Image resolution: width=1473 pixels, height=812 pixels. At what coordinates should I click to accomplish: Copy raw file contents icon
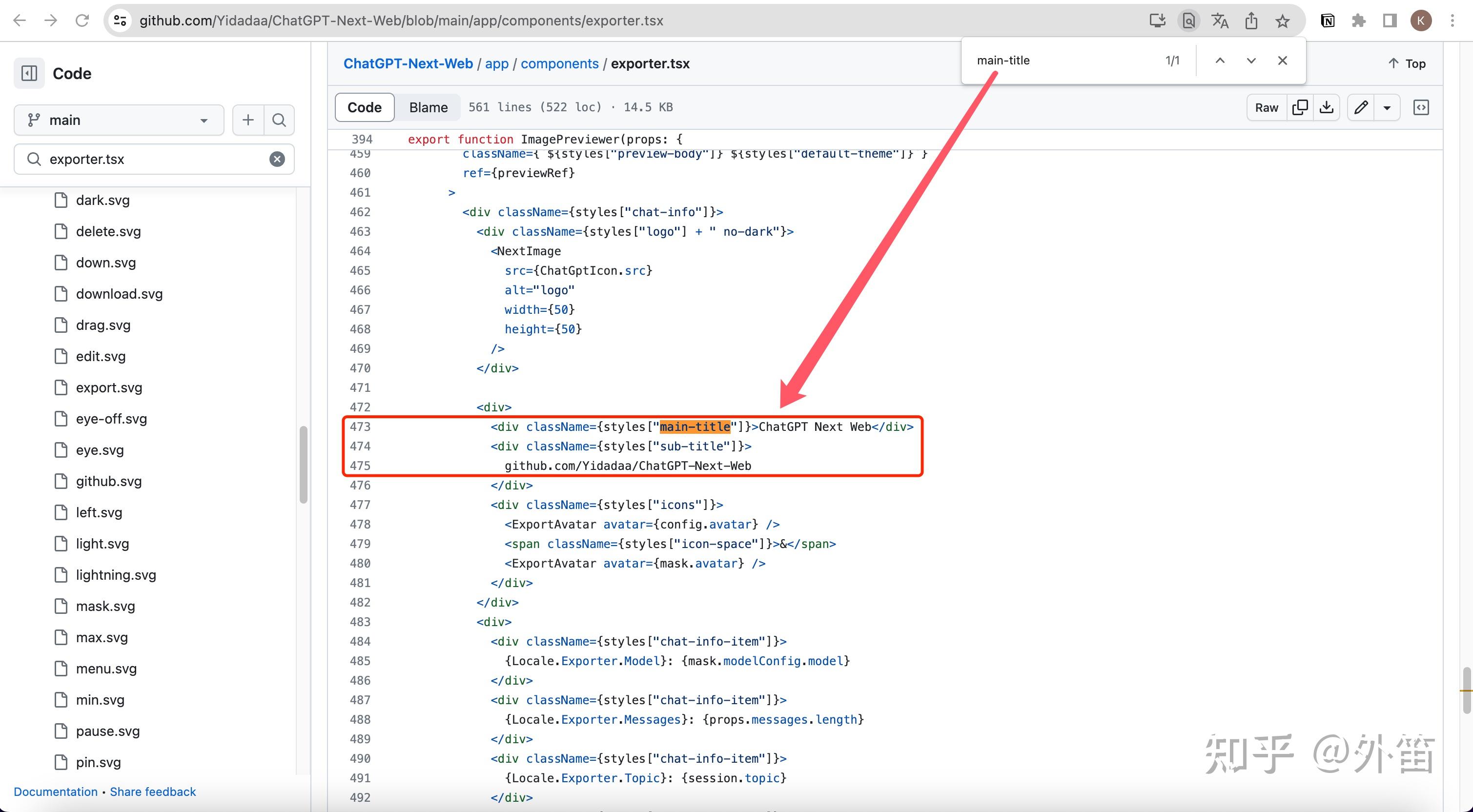point(1300,107)
